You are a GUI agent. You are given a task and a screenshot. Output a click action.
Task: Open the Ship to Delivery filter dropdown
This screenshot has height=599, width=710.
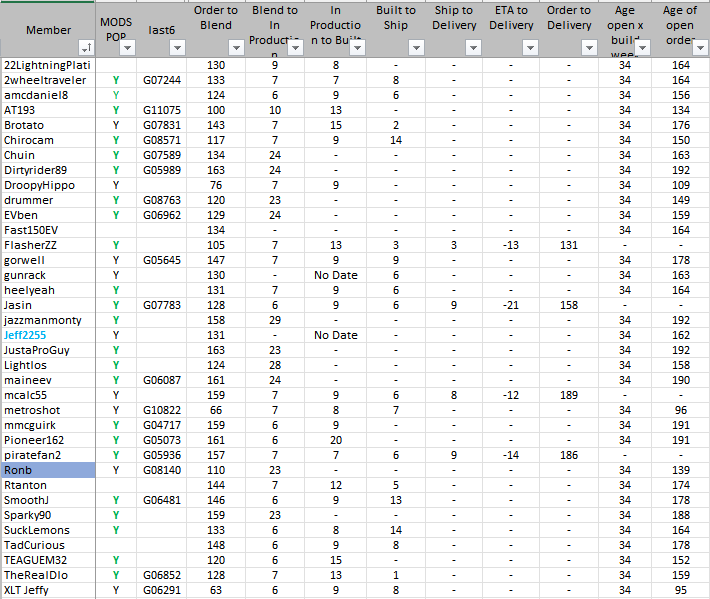474,47
